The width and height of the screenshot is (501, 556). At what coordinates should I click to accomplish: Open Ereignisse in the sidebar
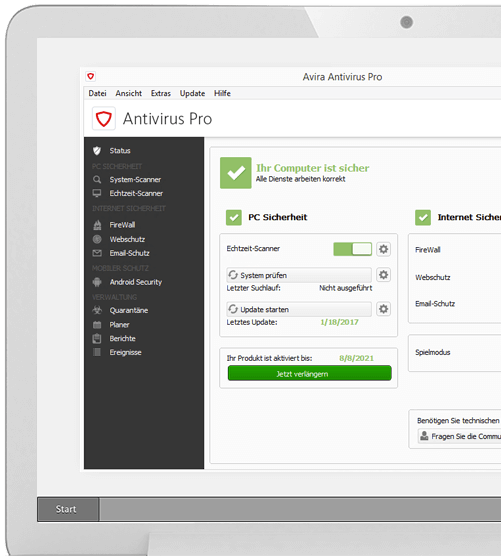tap(126, 352)
